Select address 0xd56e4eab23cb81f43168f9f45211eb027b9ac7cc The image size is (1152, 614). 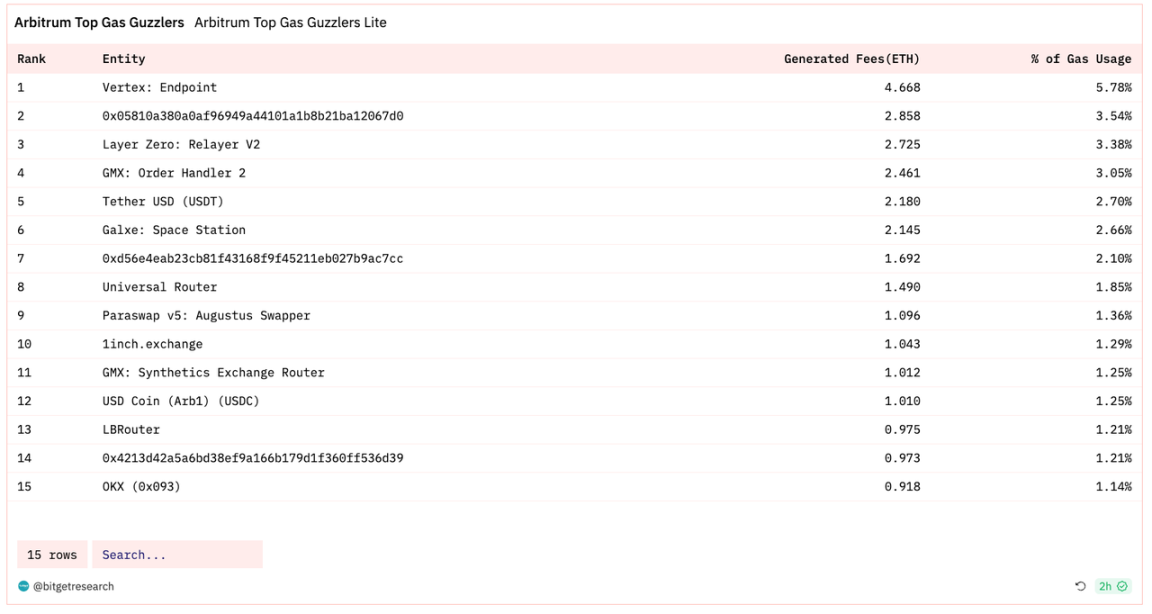253,259
